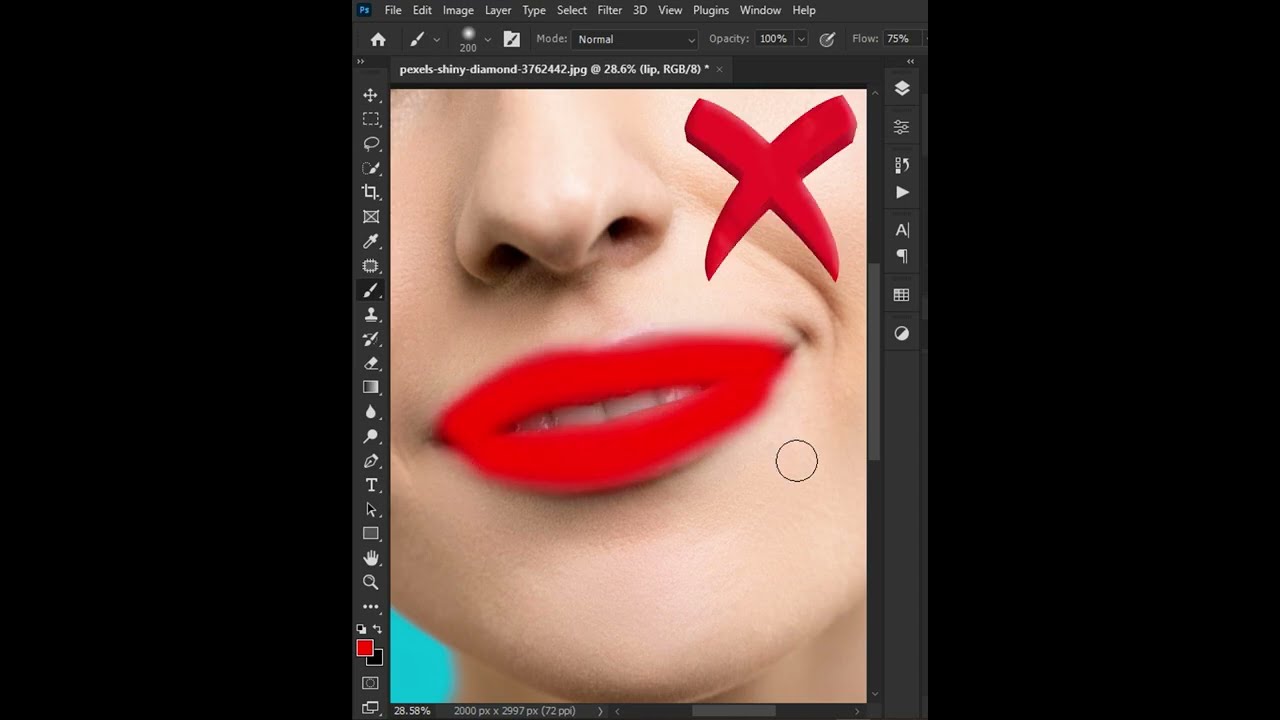The width and height of the screenshot is (1280, 720).
Task: Select the Lasso tool
Action: pos(371,144)
